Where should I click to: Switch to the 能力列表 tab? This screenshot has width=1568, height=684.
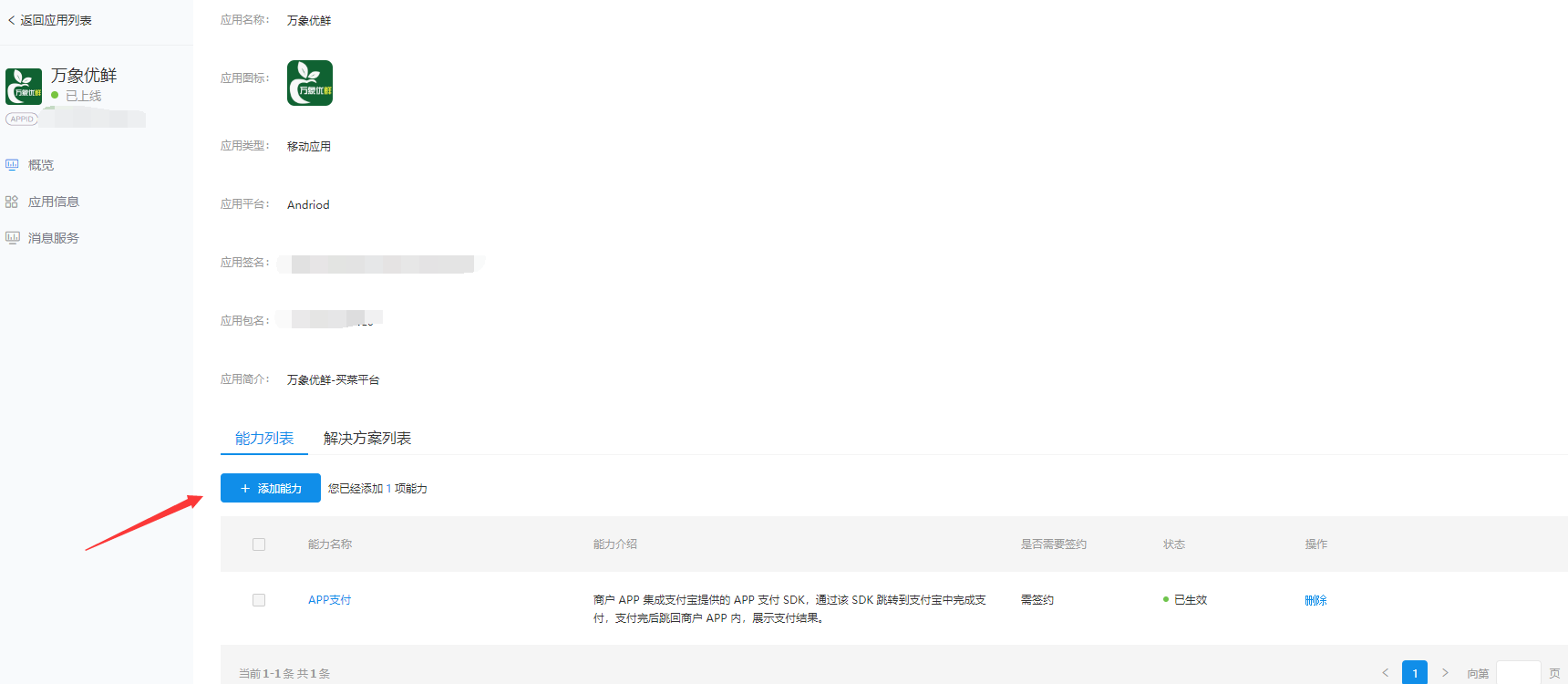(264, 439)
